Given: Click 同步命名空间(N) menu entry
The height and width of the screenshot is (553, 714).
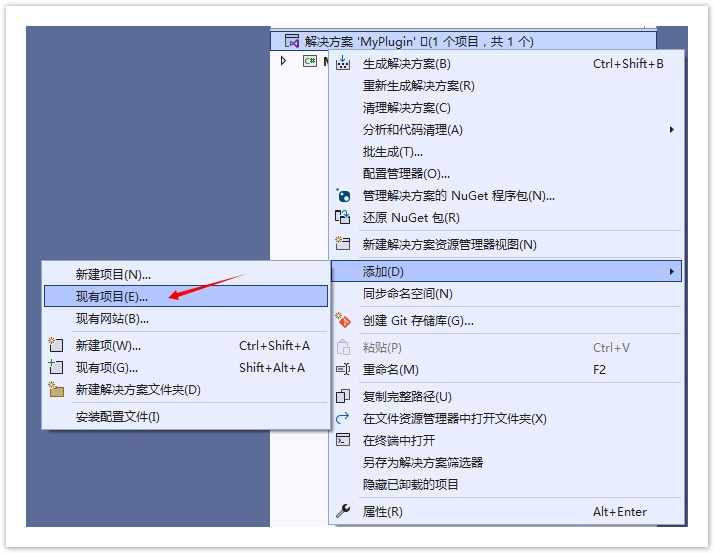Looking at the screenshot, I should coord(407,294).
